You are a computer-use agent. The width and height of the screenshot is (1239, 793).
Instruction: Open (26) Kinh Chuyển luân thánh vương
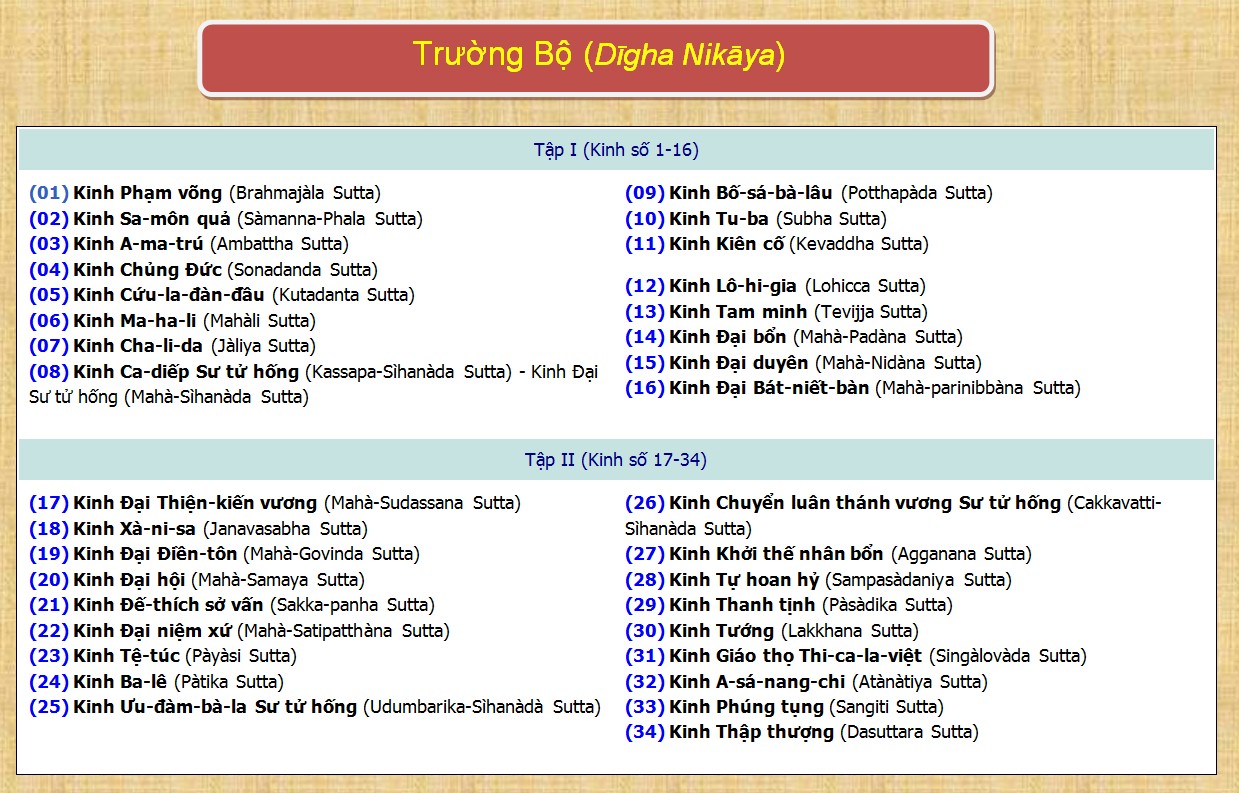(x=843, y=503)
